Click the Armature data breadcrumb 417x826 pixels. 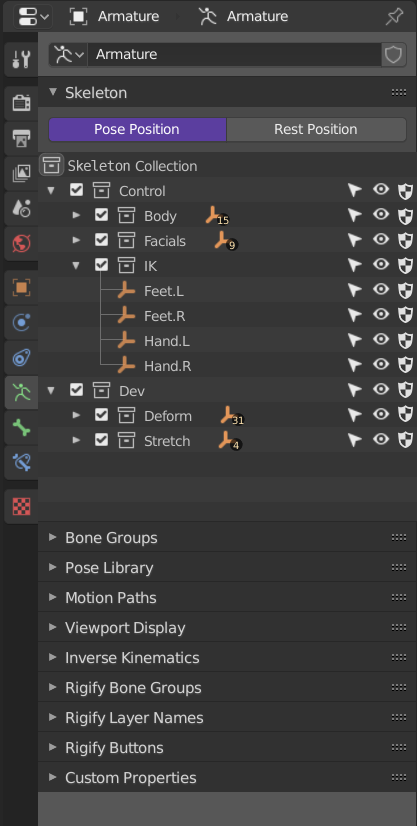243,16
